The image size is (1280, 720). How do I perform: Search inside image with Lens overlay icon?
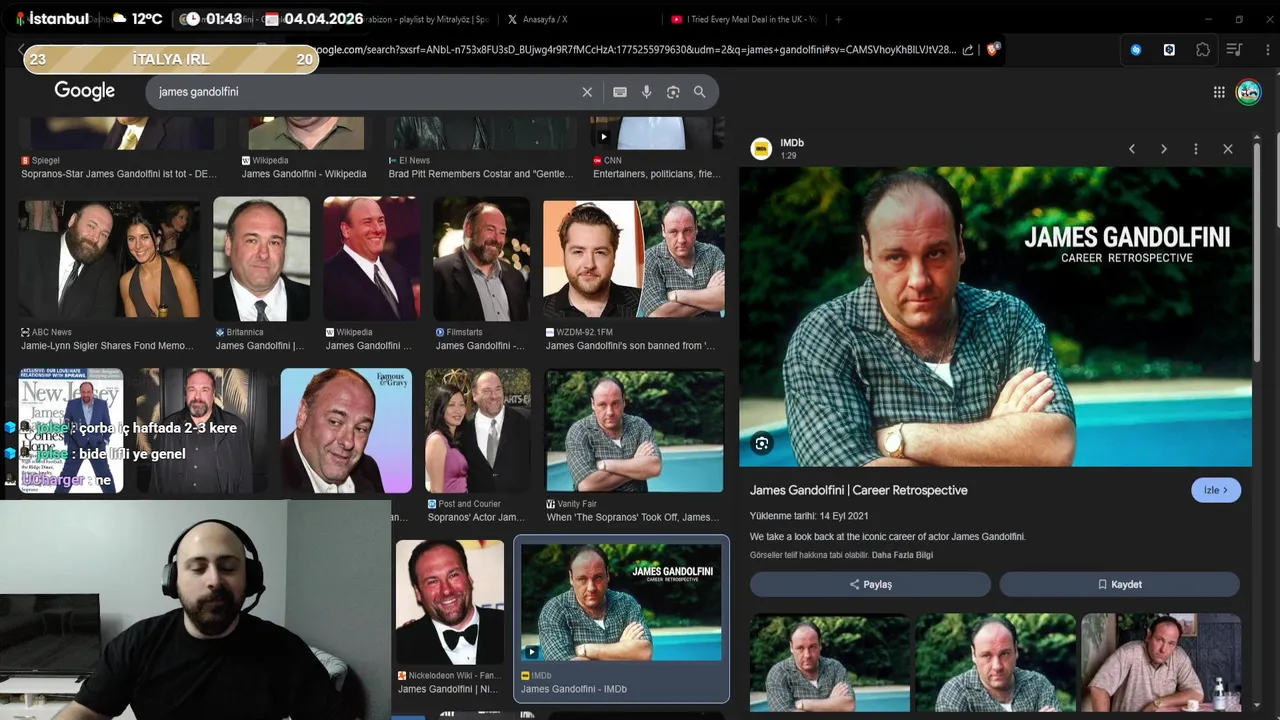click(x=763, y=443)
